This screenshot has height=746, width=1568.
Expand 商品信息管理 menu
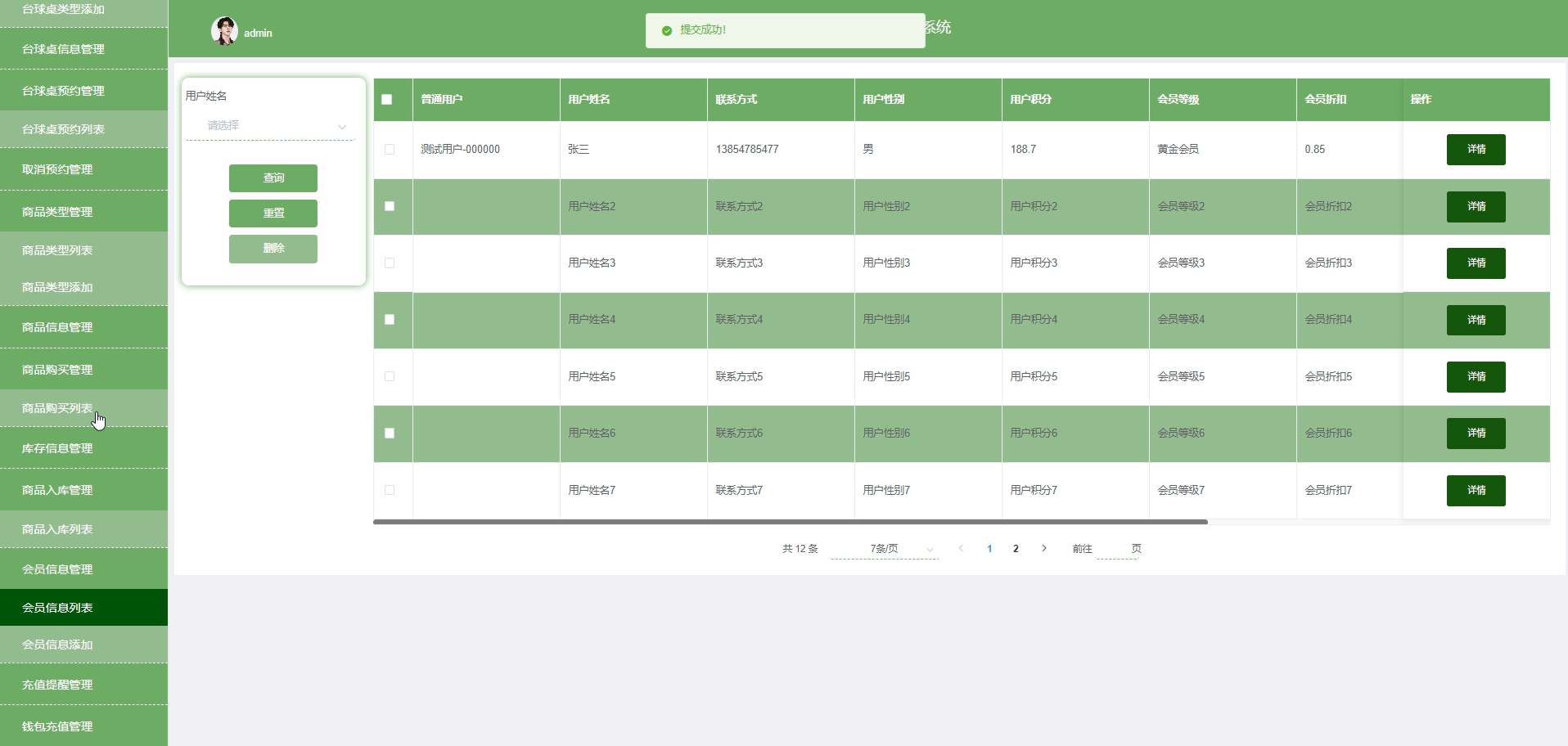pos(83,327)
